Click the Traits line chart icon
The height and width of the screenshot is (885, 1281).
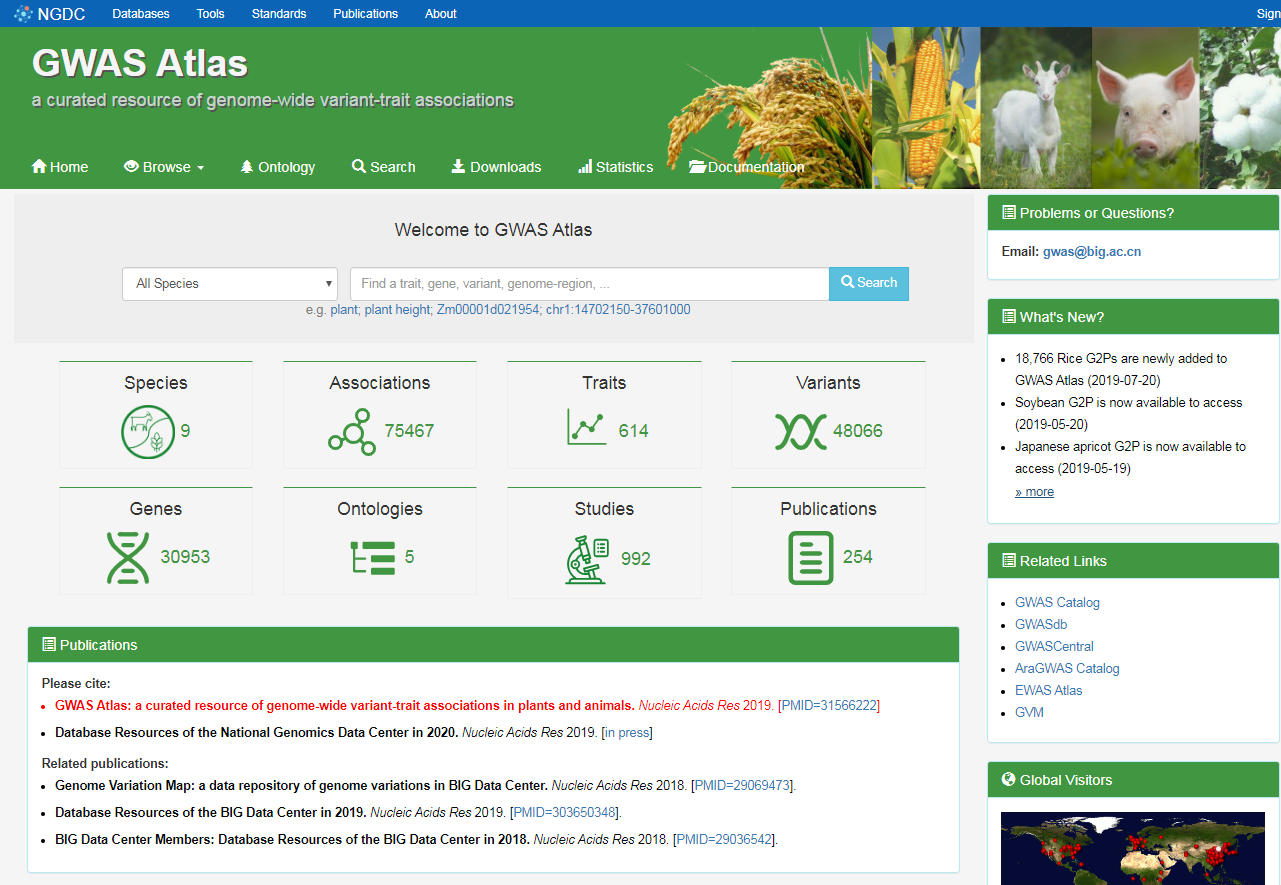point(585,429)
